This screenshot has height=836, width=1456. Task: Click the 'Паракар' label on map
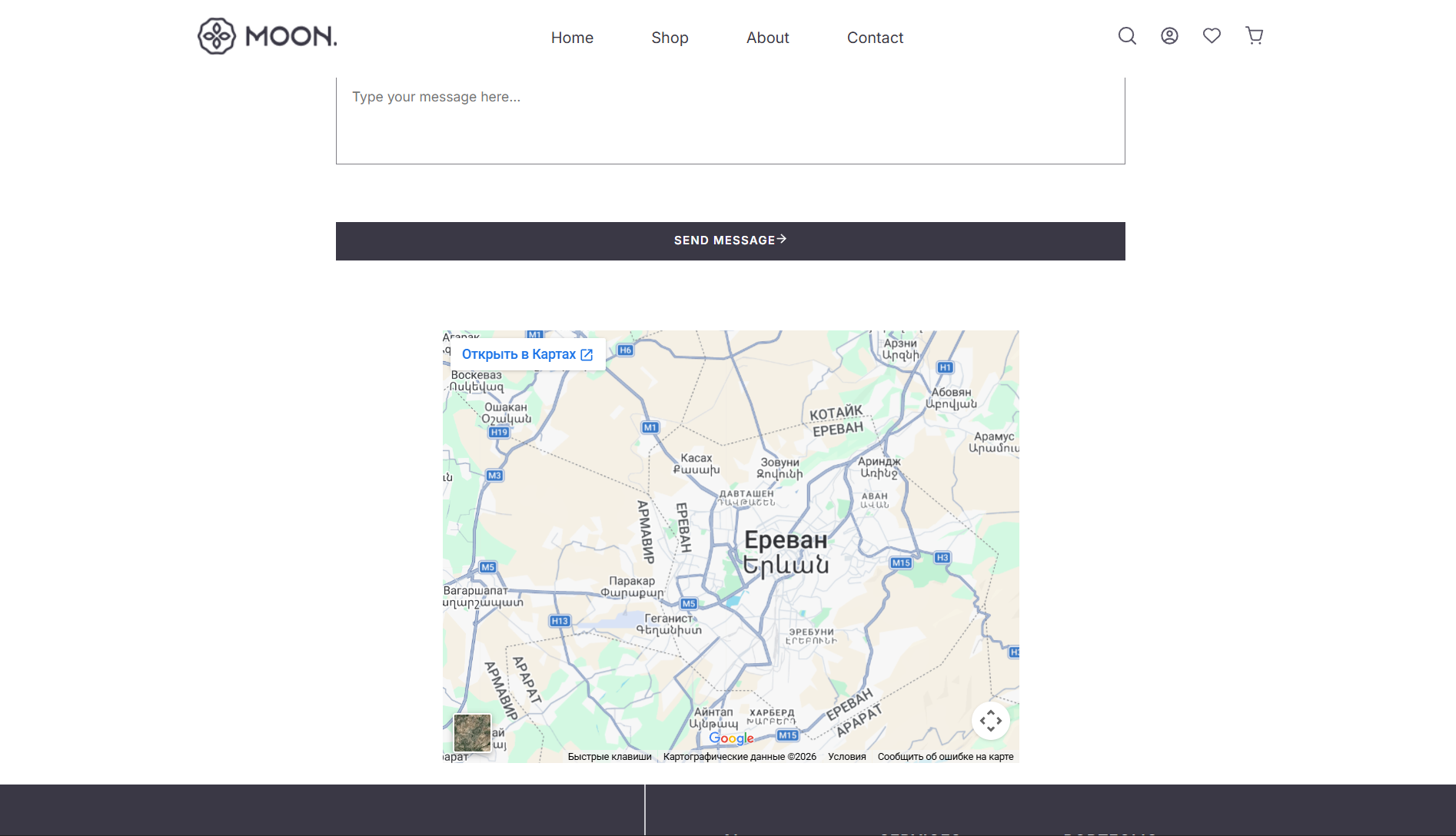[632, 581]
